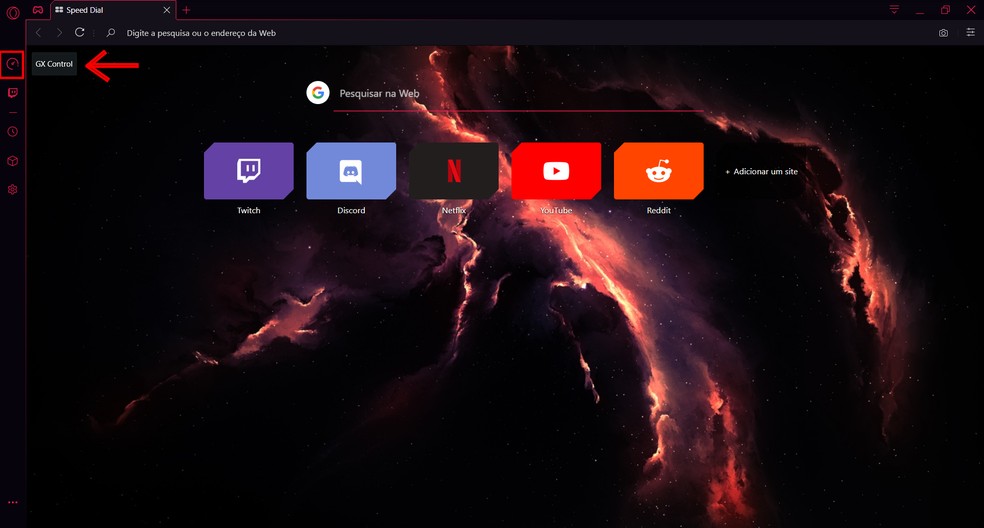Open the YouTube speed dial tile
The height and width of the screenshot is (528, 984).
pos(556,171)
